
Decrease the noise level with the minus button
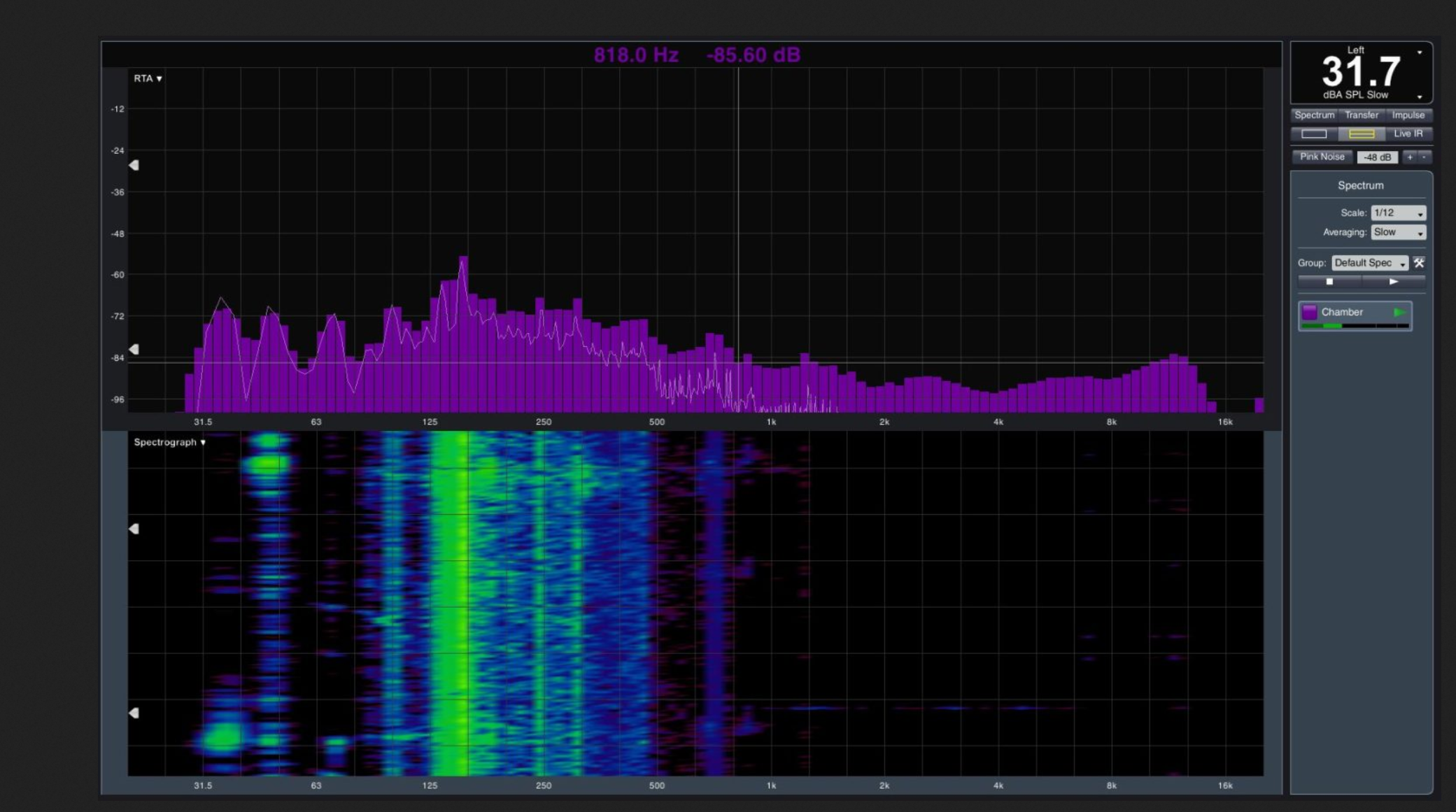coord(1424,157)
